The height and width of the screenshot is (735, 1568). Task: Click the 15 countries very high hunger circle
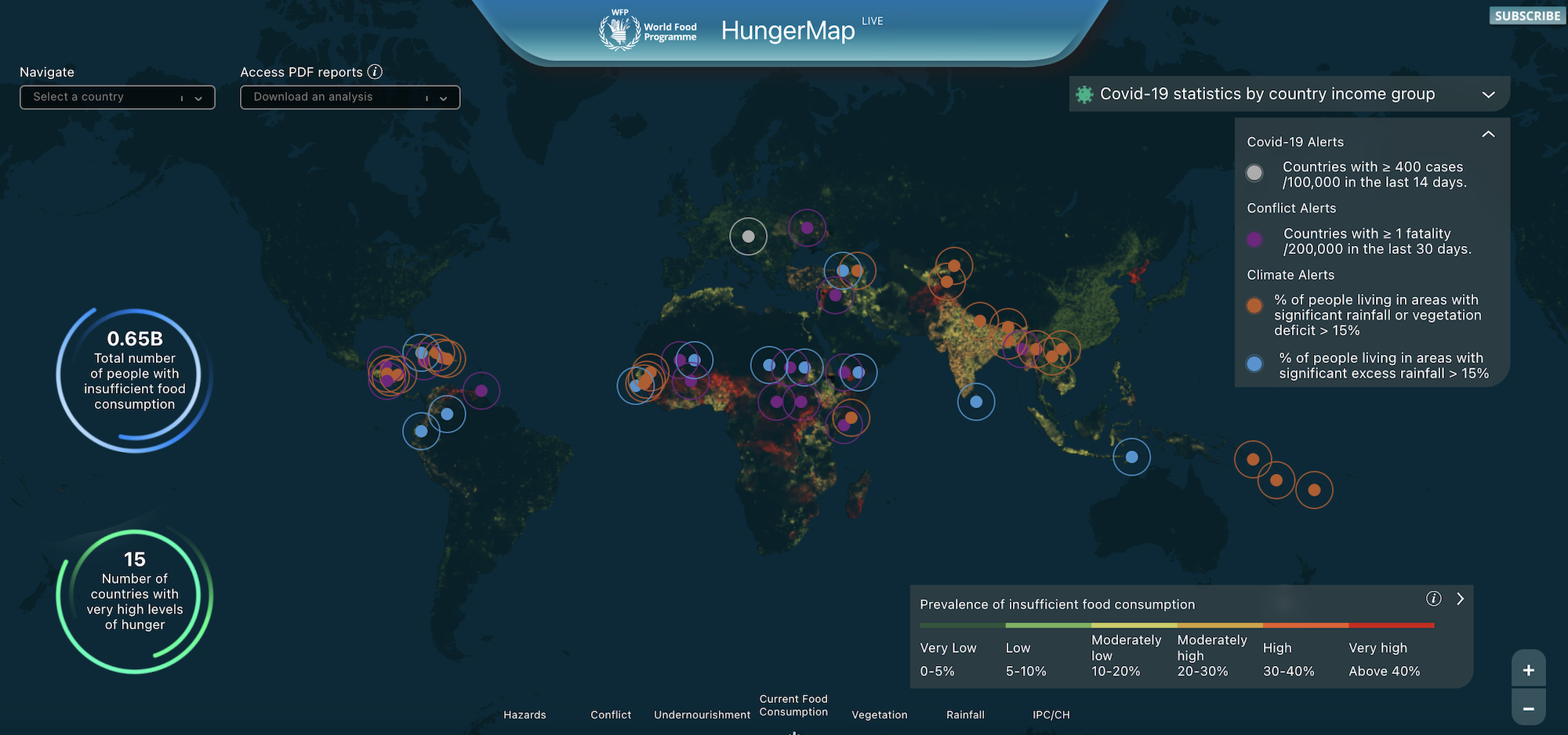[x=135, y=601]
